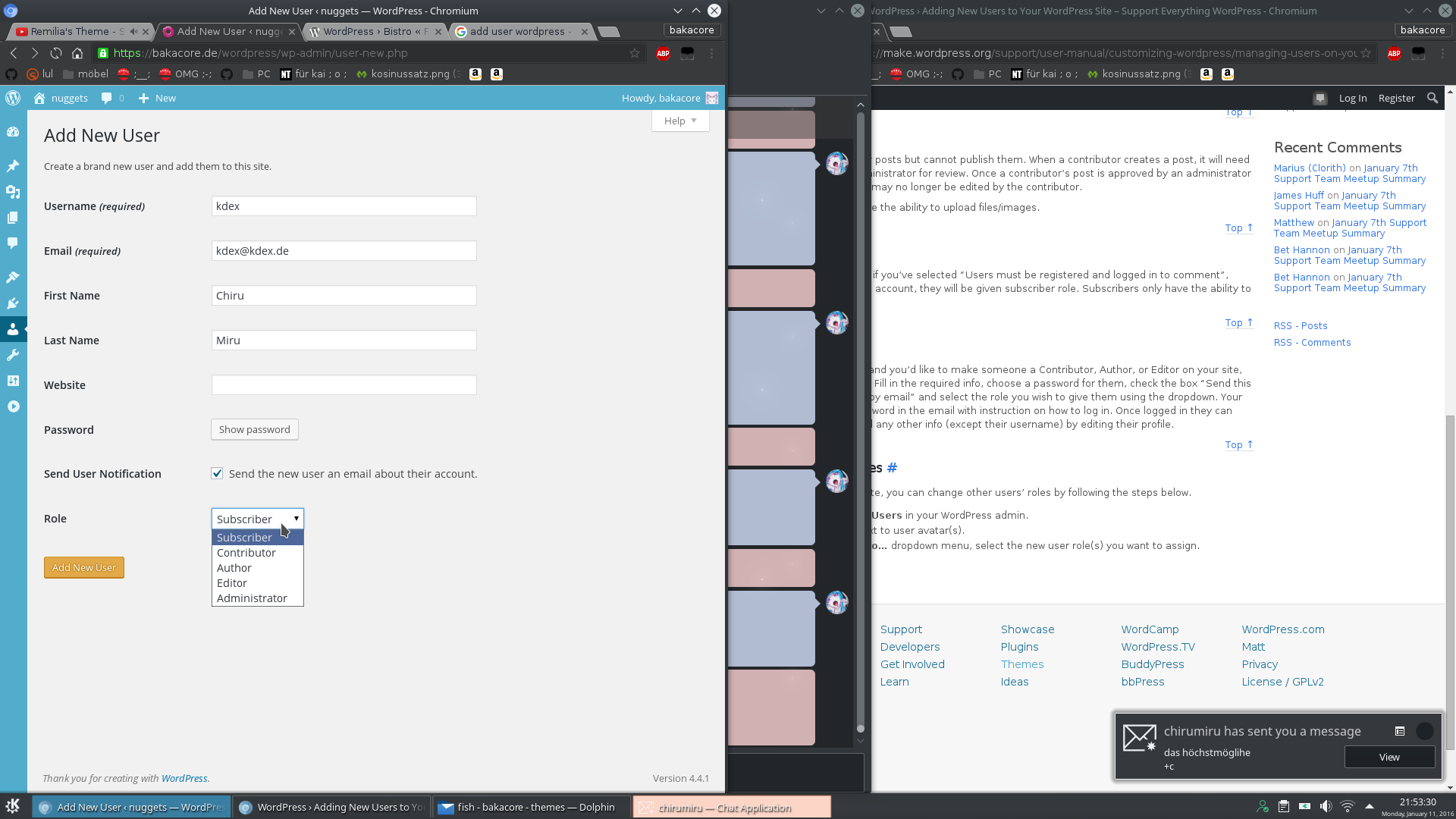Open the Appearance paintbrush menu in sidebar

[x=13, y=277]
